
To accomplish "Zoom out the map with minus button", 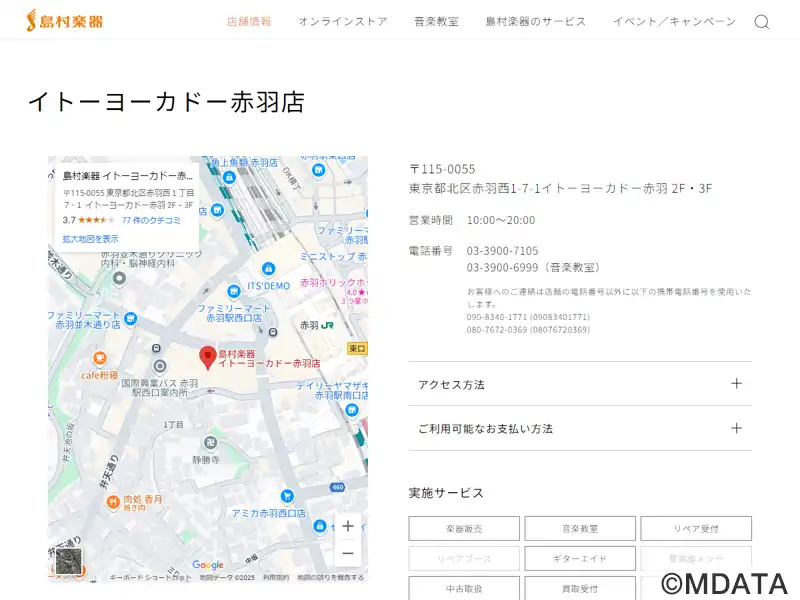I will point(348,553).
